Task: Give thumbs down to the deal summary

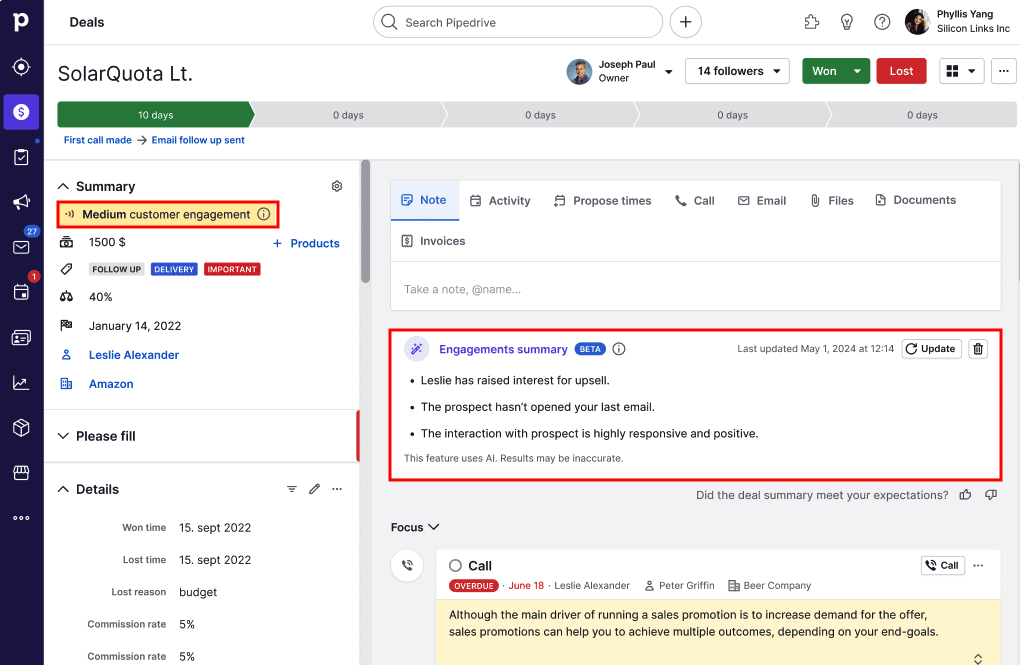Action: tap(990, 494)
